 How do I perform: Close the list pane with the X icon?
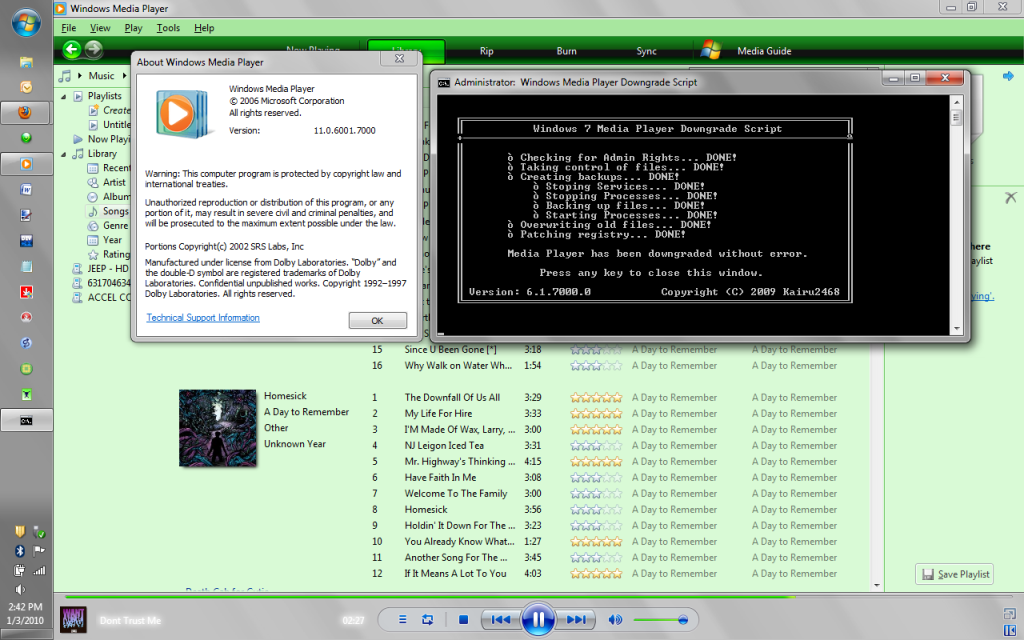coord(1010,197)
